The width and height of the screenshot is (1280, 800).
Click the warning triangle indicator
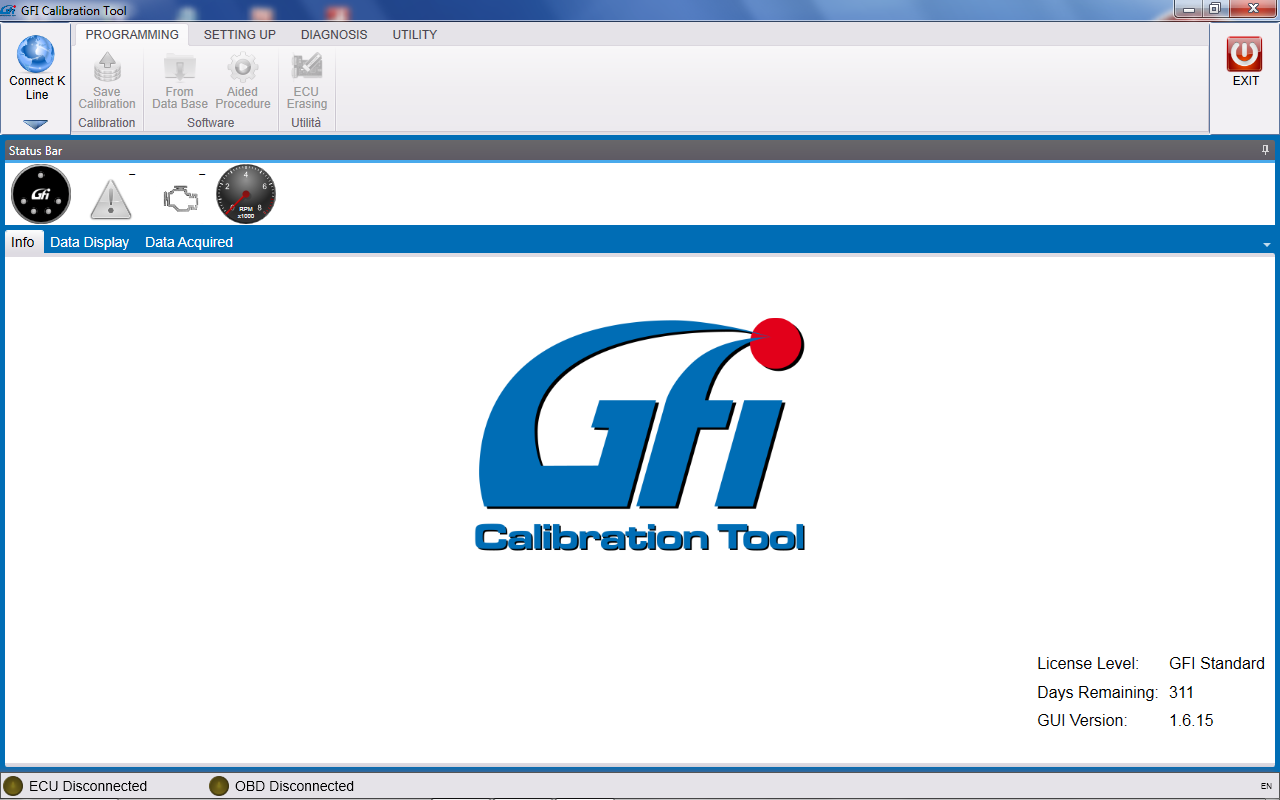pos(111,199)
